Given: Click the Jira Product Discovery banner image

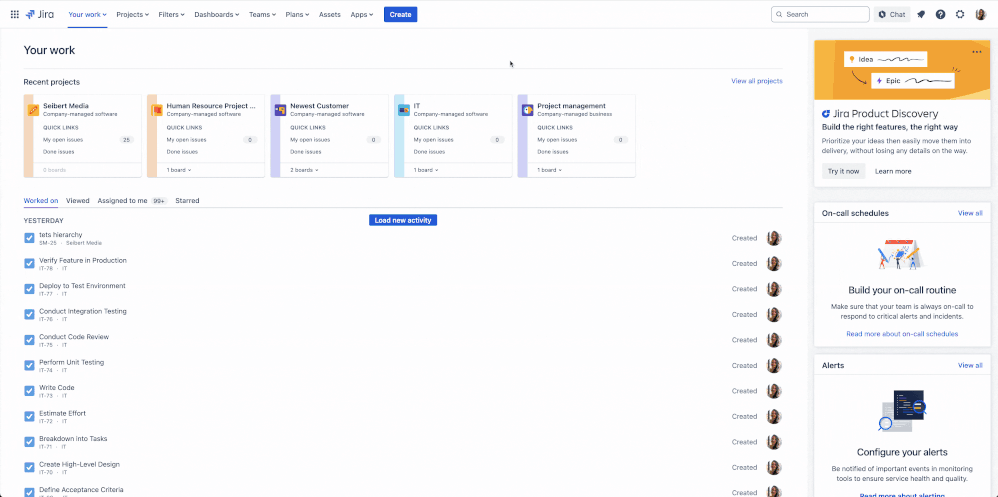Looking at the screenshot, I should [902, 70].
